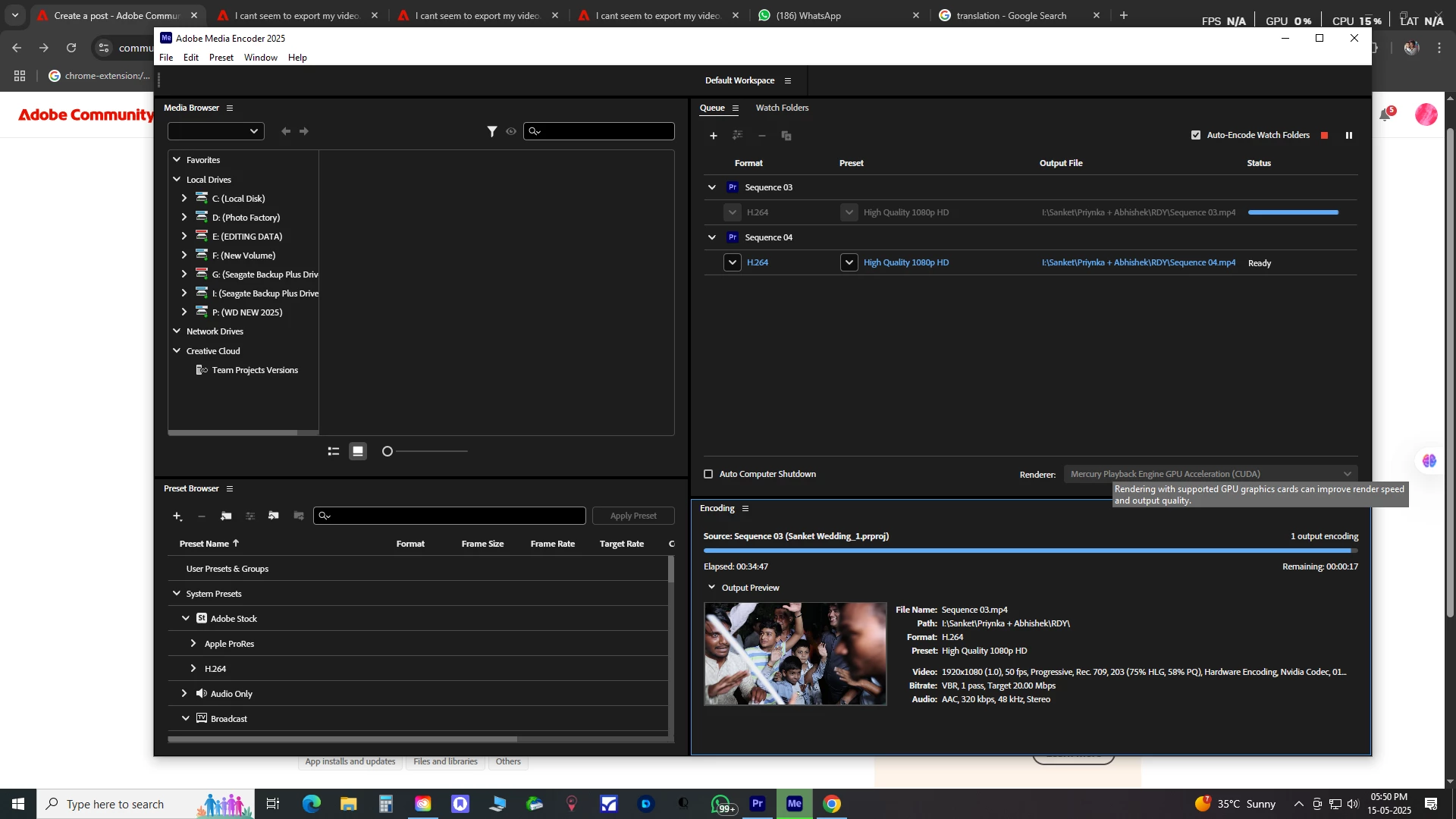Stop the queue with red stop button

(x=1325, y=136)
